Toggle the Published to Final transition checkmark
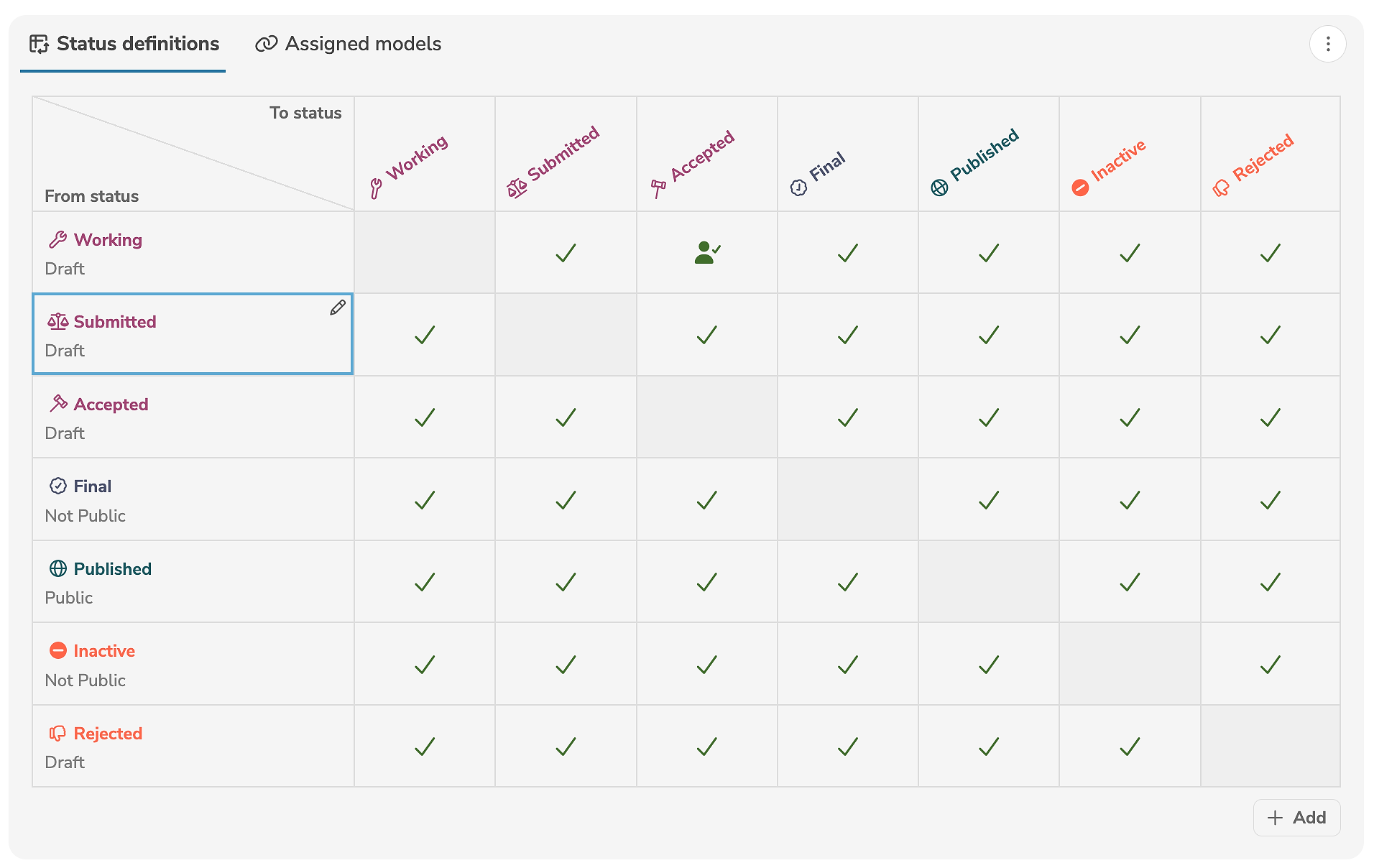This screenshot has height=868, width=1374. point(847,581)
